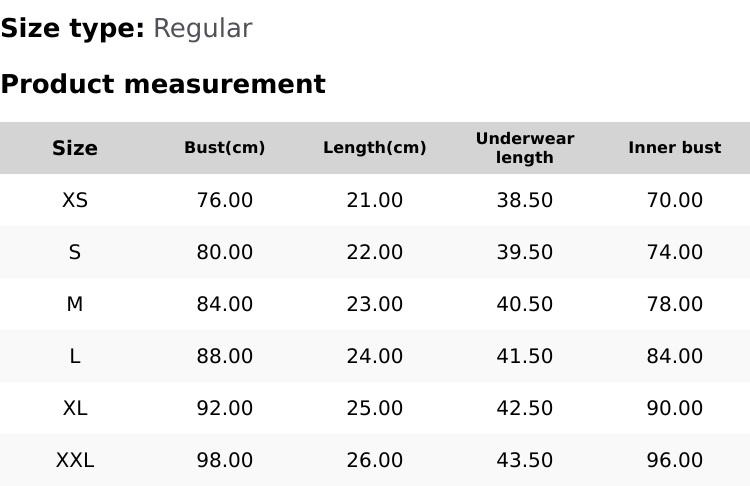Select the XS size row label
The width and height of the screenshot is (750, 486).
click(x=75, y=200)
